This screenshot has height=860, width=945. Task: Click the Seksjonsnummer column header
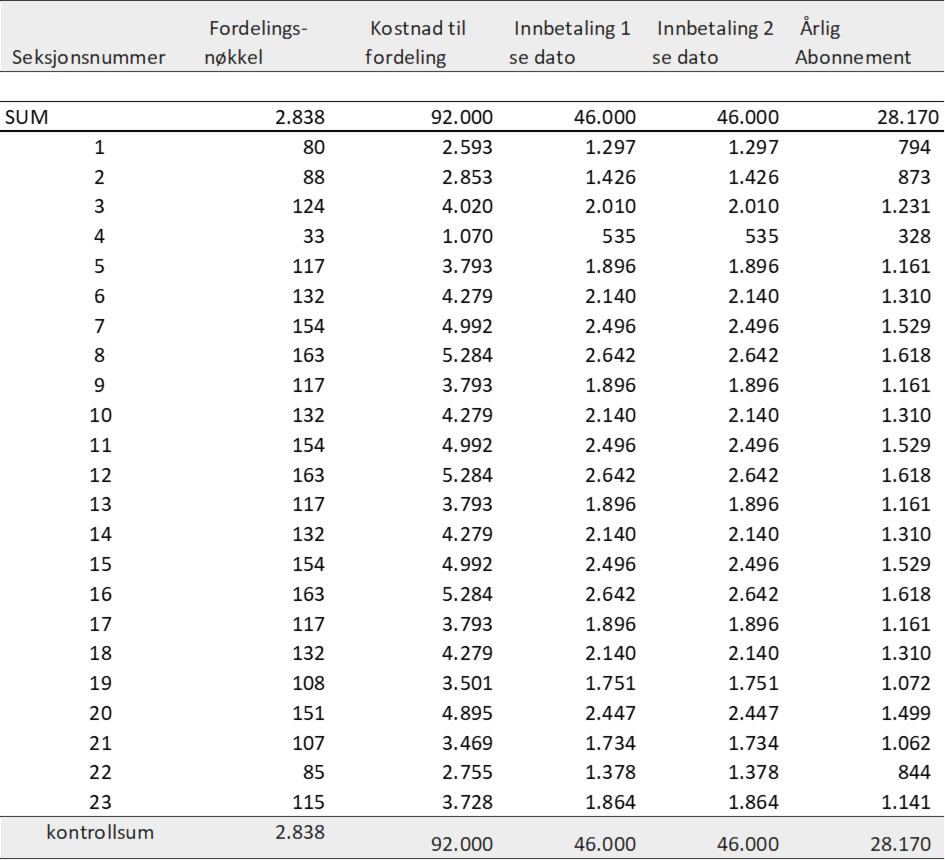(88, 57)
